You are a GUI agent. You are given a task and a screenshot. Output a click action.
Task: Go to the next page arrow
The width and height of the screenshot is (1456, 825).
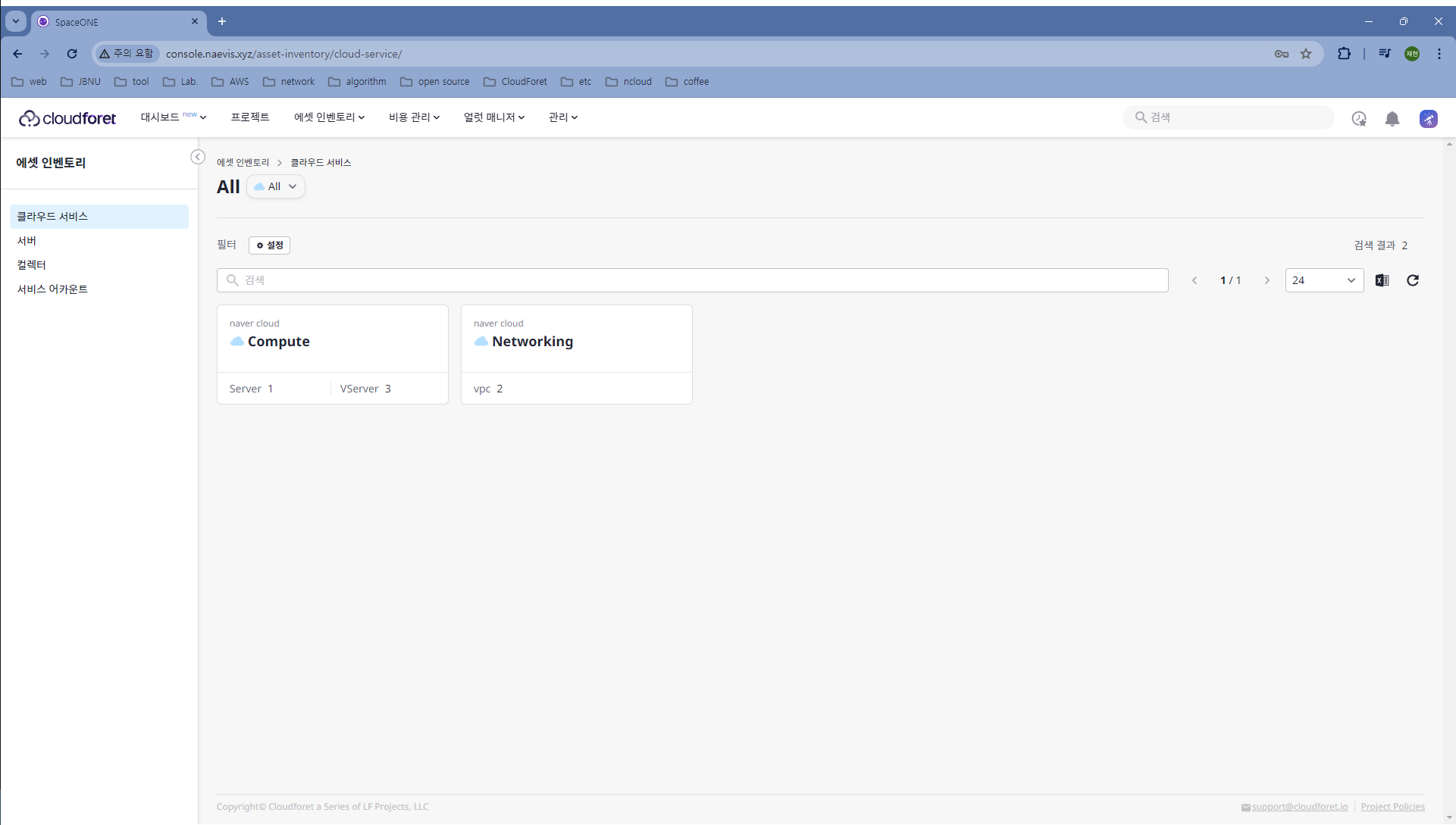tap(1267, 280)
